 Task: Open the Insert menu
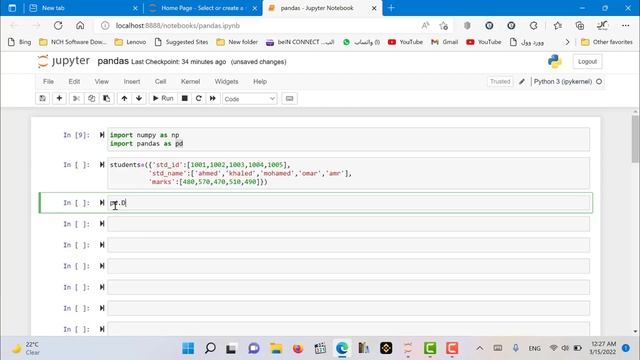pos(132,81)
